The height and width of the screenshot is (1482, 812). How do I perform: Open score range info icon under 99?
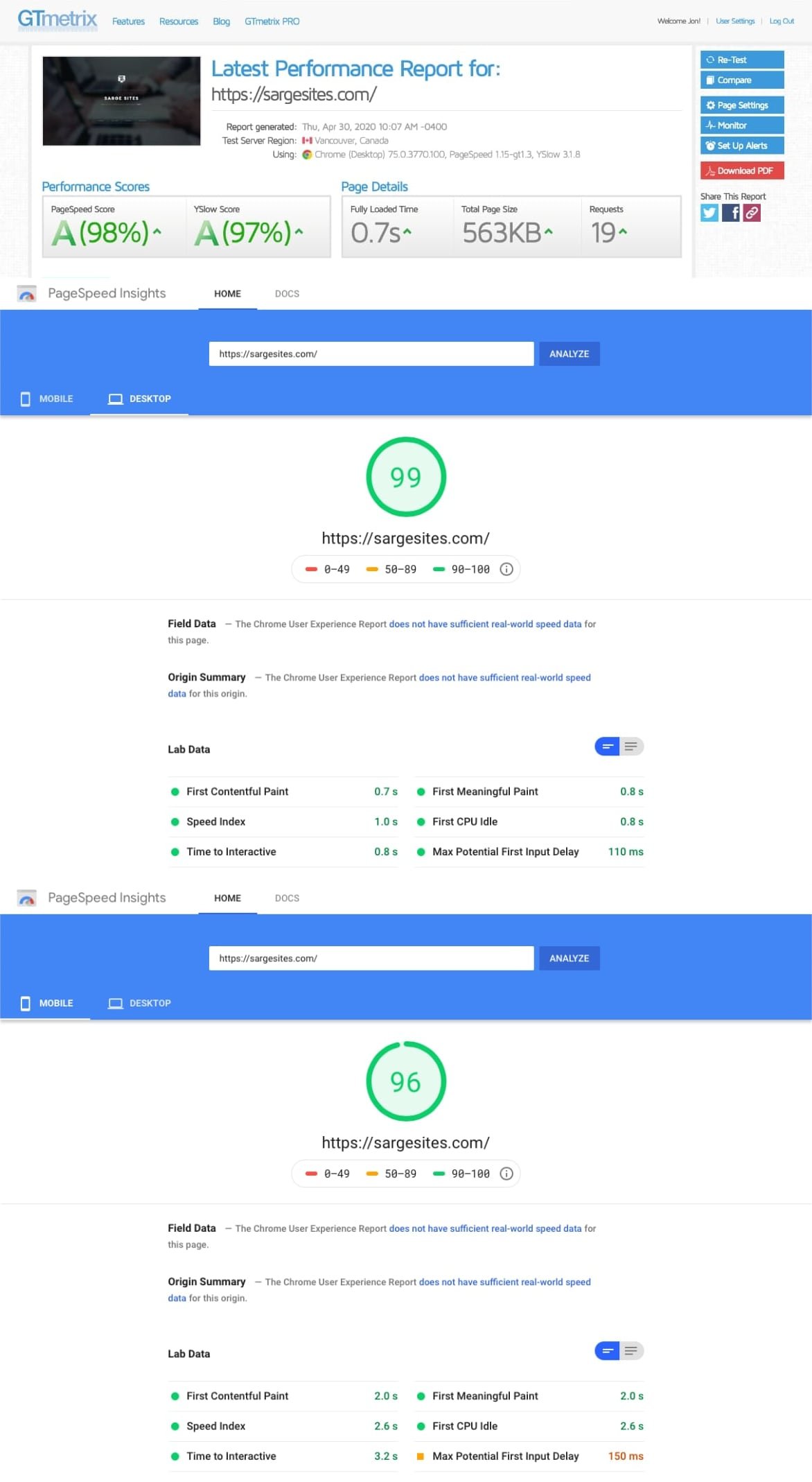506,569
